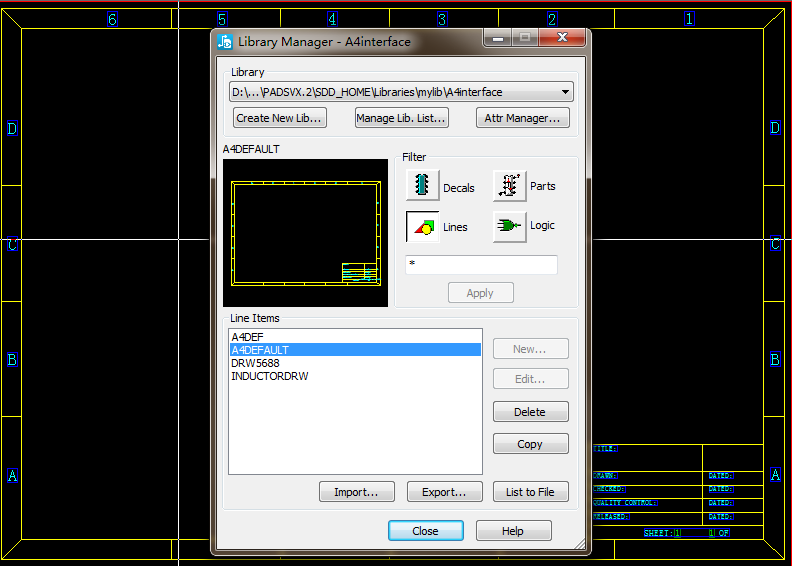Select A4DEF in Line Items

pyautogui.click(x=355, y=337)
